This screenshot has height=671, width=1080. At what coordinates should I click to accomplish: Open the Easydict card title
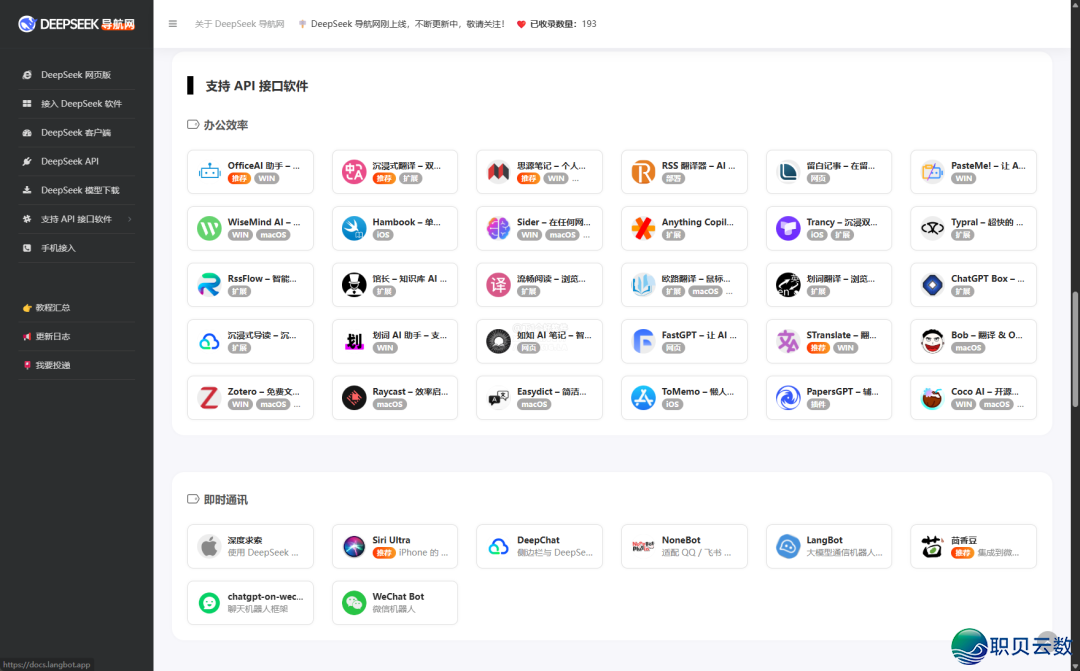tap(551, 392)
